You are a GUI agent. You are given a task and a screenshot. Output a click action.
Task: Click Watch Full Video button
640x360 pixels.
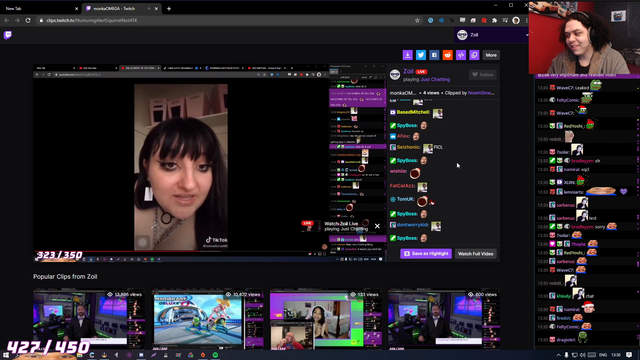tap(476, 253)
